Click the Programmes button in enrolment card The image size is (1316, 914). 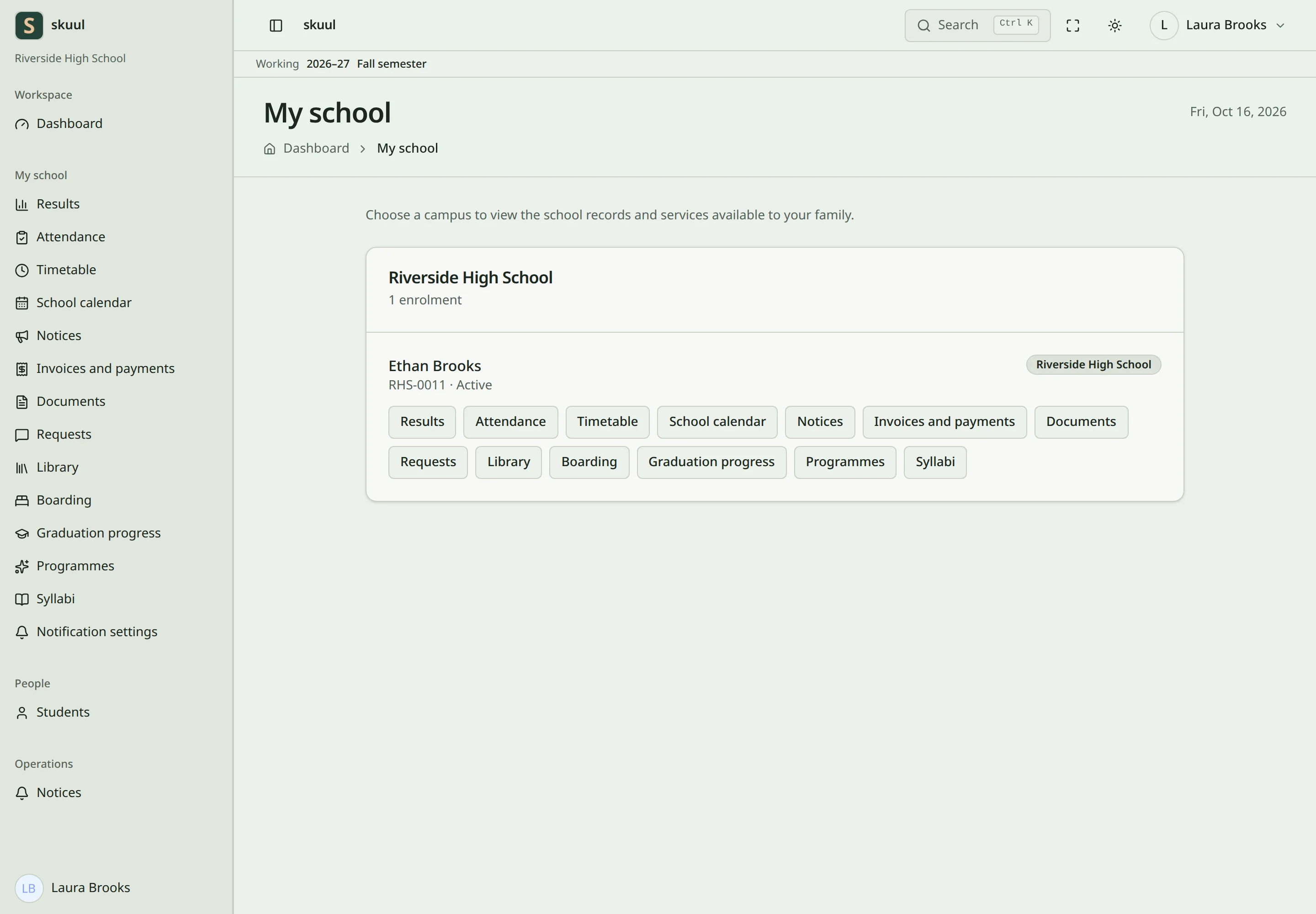845,462
